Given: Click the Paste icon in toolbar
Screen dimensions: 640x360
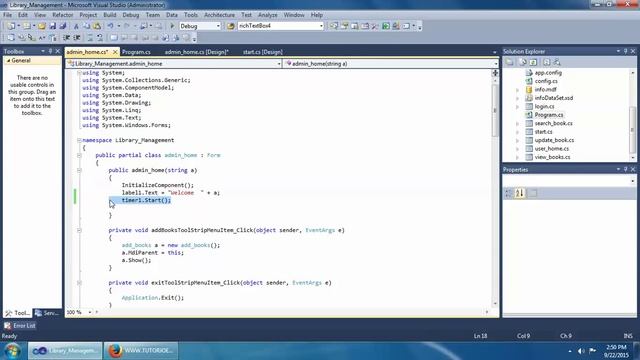Looking at the screenshot, I should click(97, 26).
